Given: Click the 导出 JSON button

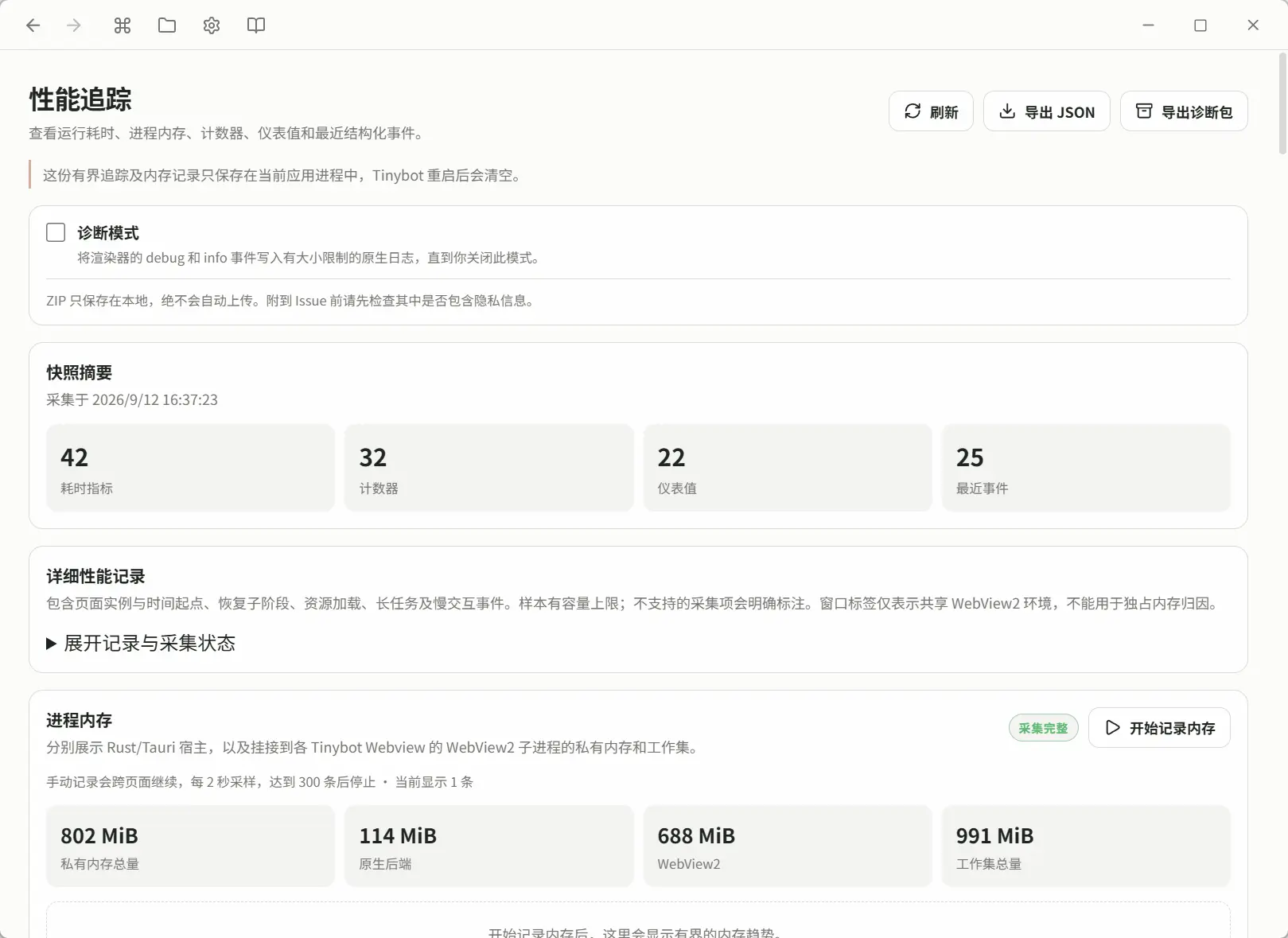Looking at the screenshot, I should point(1046,111).
